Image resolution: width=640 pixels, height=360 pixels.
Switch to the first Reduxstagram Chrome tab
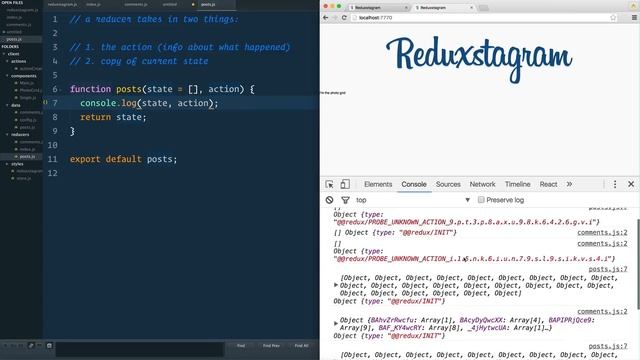[x=379, y=8]
